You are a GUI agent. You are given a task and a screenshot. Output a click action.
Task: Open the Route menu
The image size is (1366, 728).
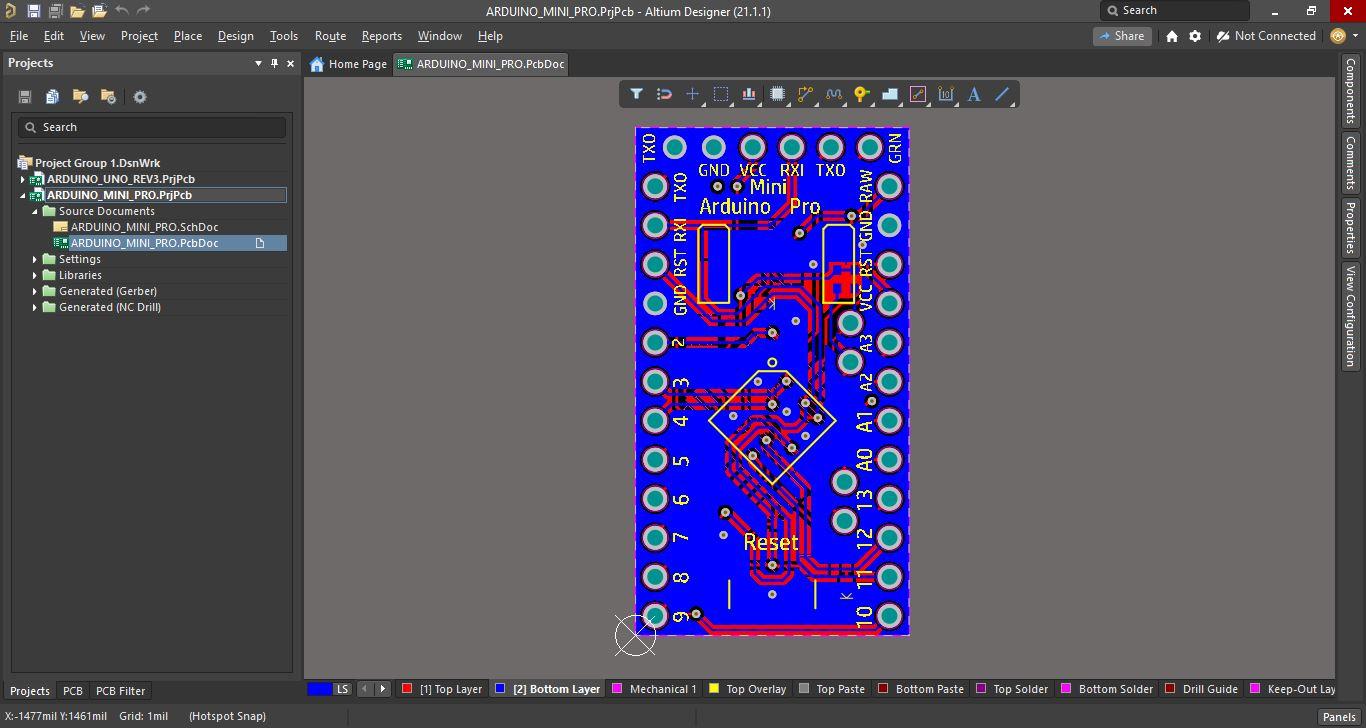click(330, 36)
